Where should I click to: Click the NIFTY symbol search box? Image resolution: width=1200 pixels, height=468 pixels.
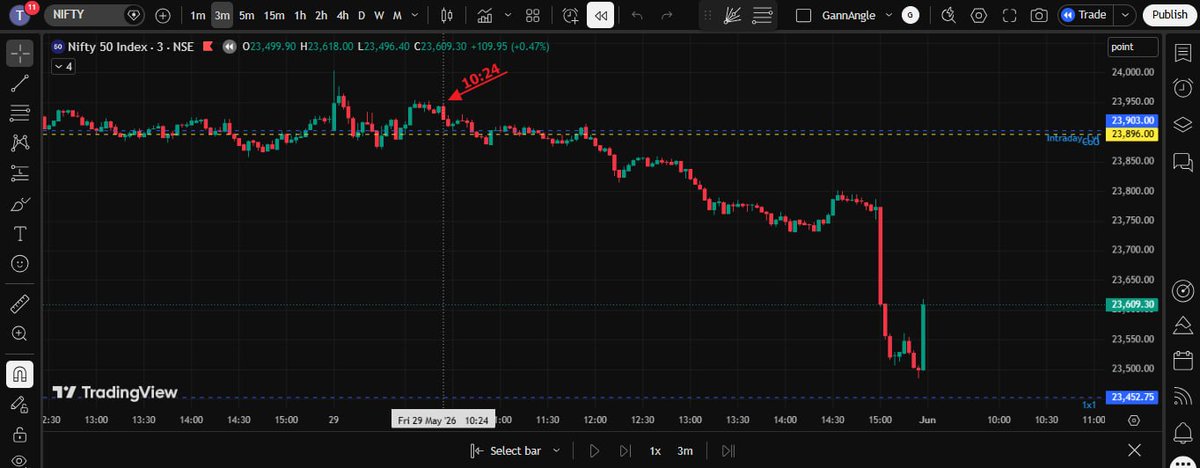pyautogui.click(x=96, y=15)
